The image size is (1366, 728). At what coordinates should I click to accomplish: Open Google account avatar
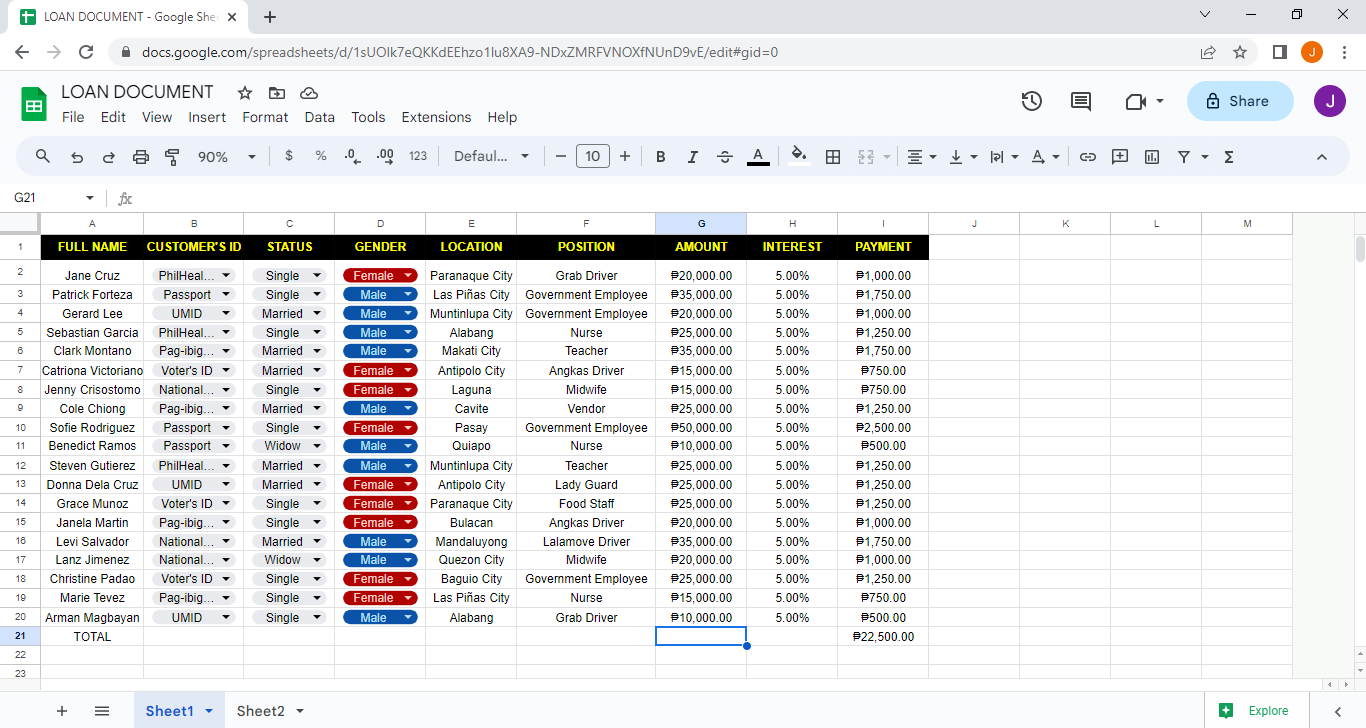coord(1330,101)
